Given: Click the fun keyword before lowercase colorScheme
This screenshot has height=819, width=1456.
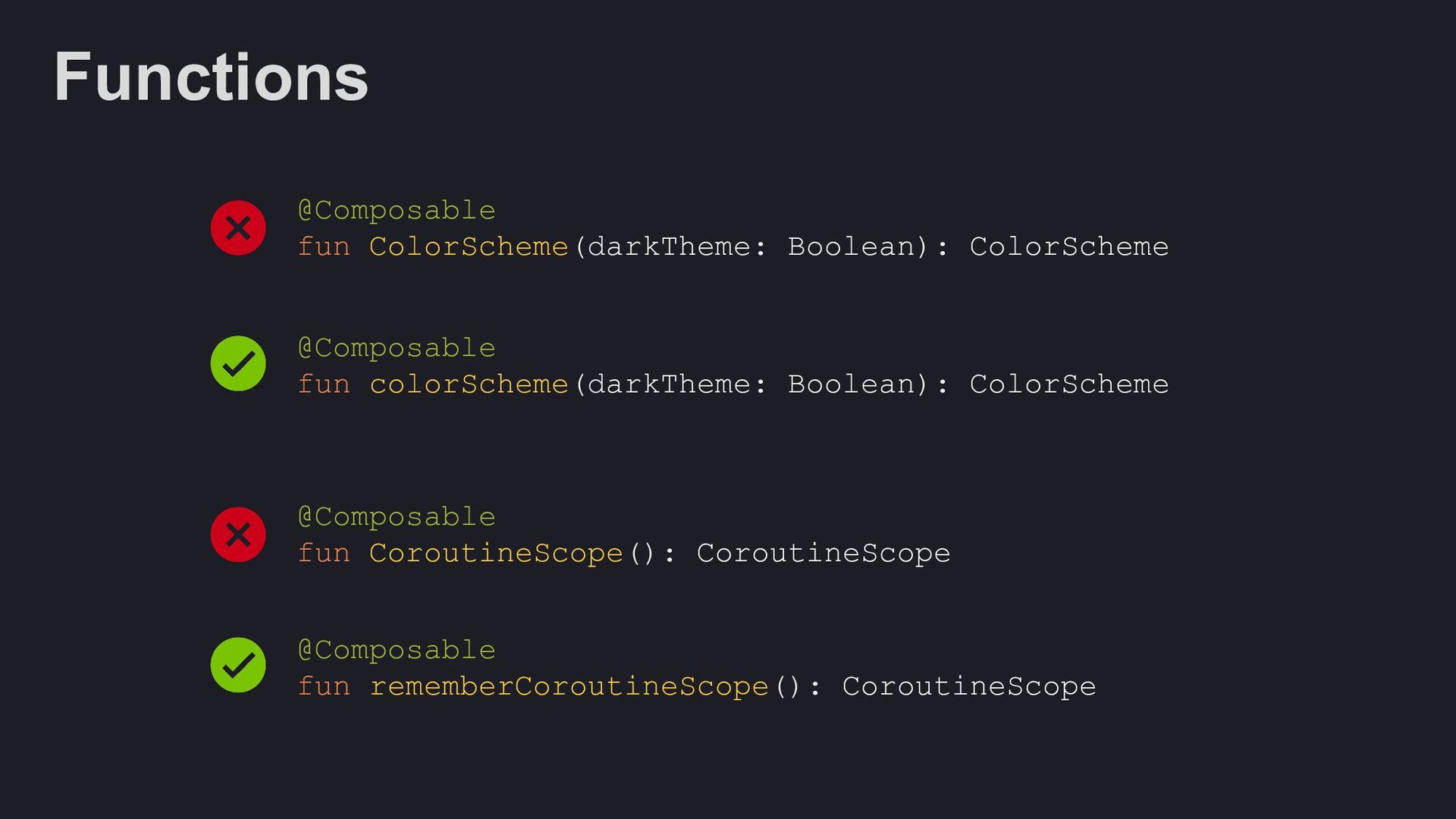Looking at the screenshot, I should click(x=324, y=384).
